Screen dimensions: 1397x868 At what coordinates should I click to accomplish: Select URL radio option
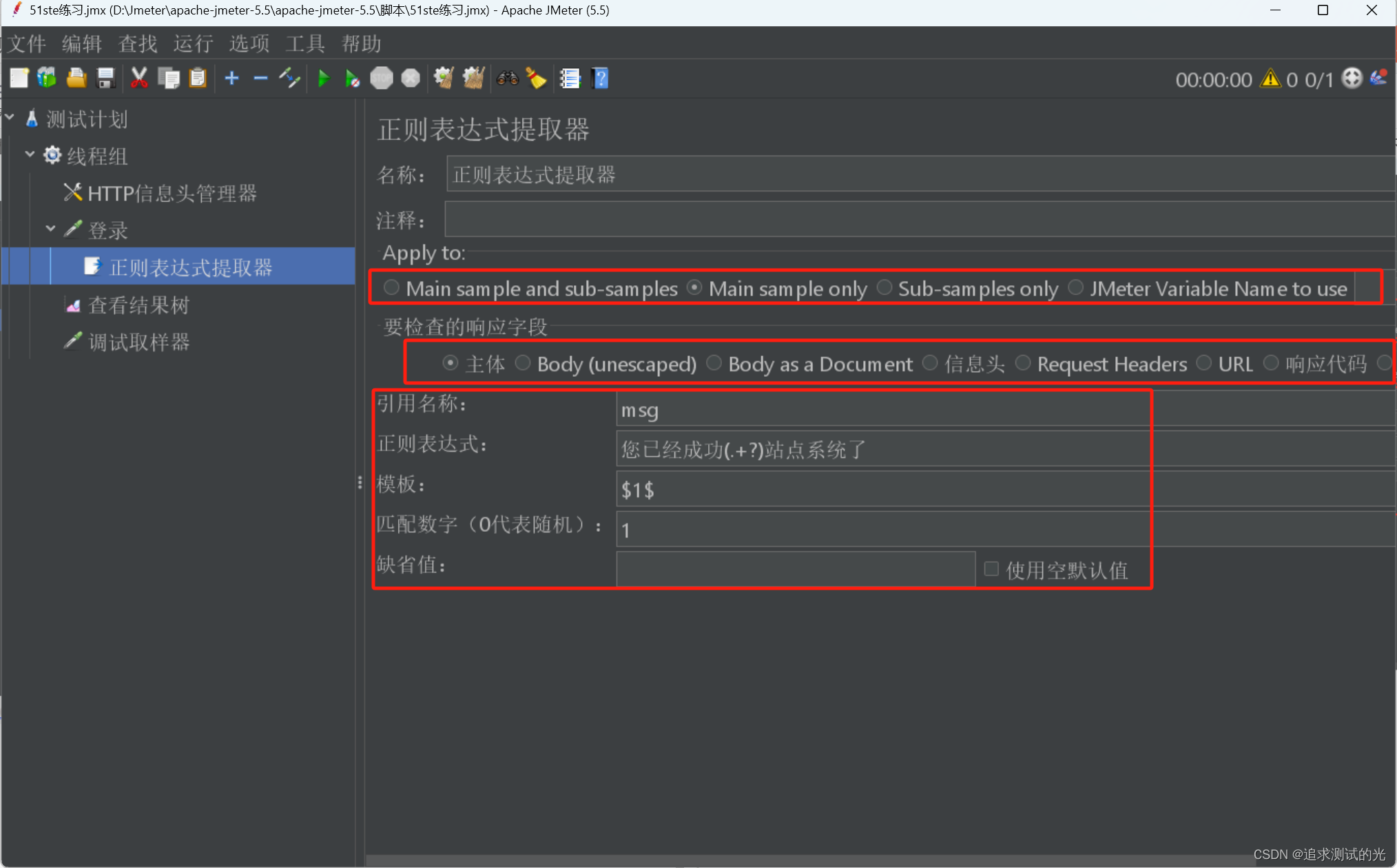coord(1203,363)
